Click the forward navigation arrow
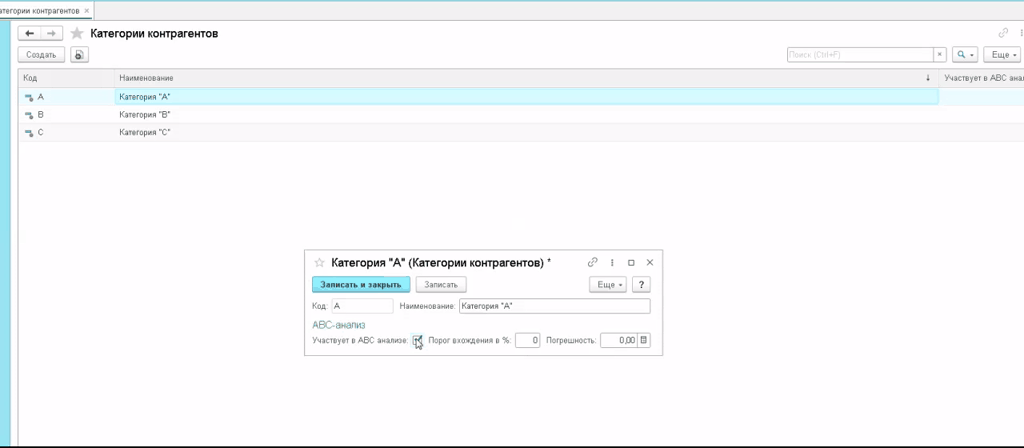 (51, 34)
